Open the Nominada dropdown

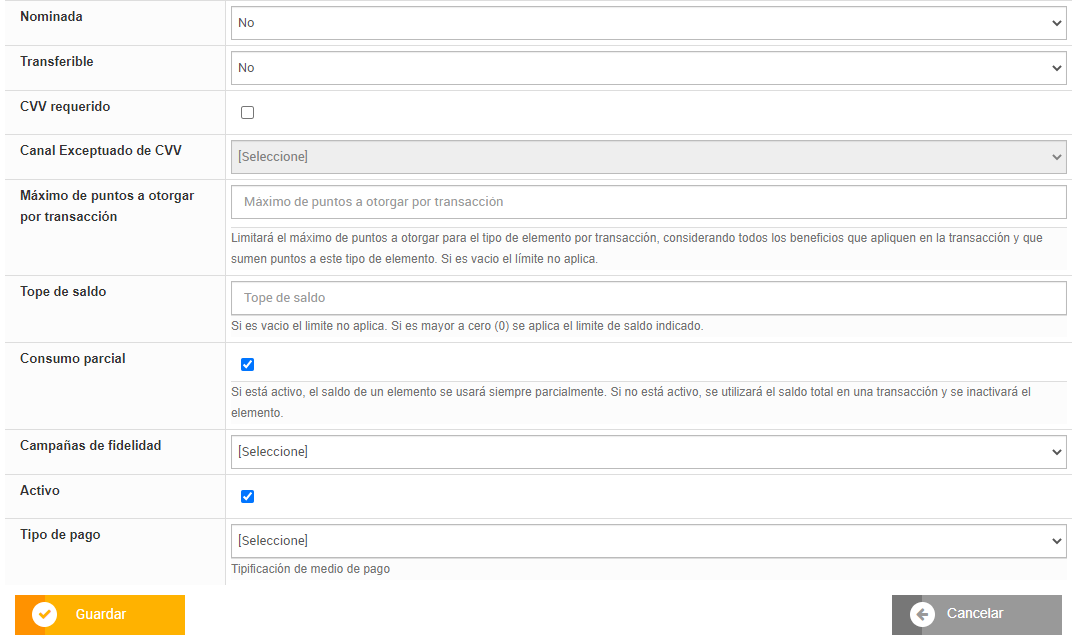click(x=648, y=23)
